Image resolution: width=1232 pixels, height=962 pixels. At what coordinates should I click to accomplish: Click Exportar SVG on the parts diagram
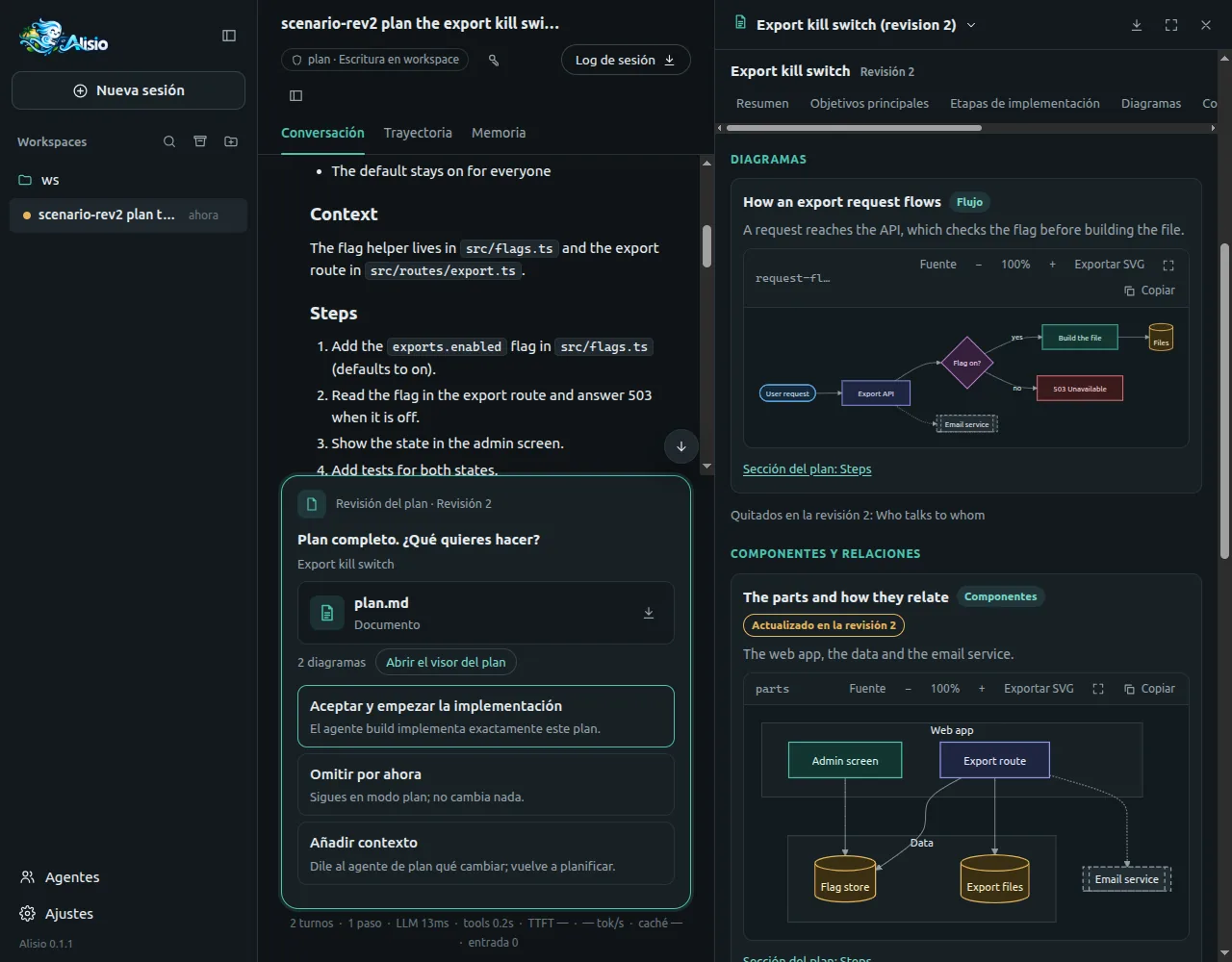point(1039,689)
